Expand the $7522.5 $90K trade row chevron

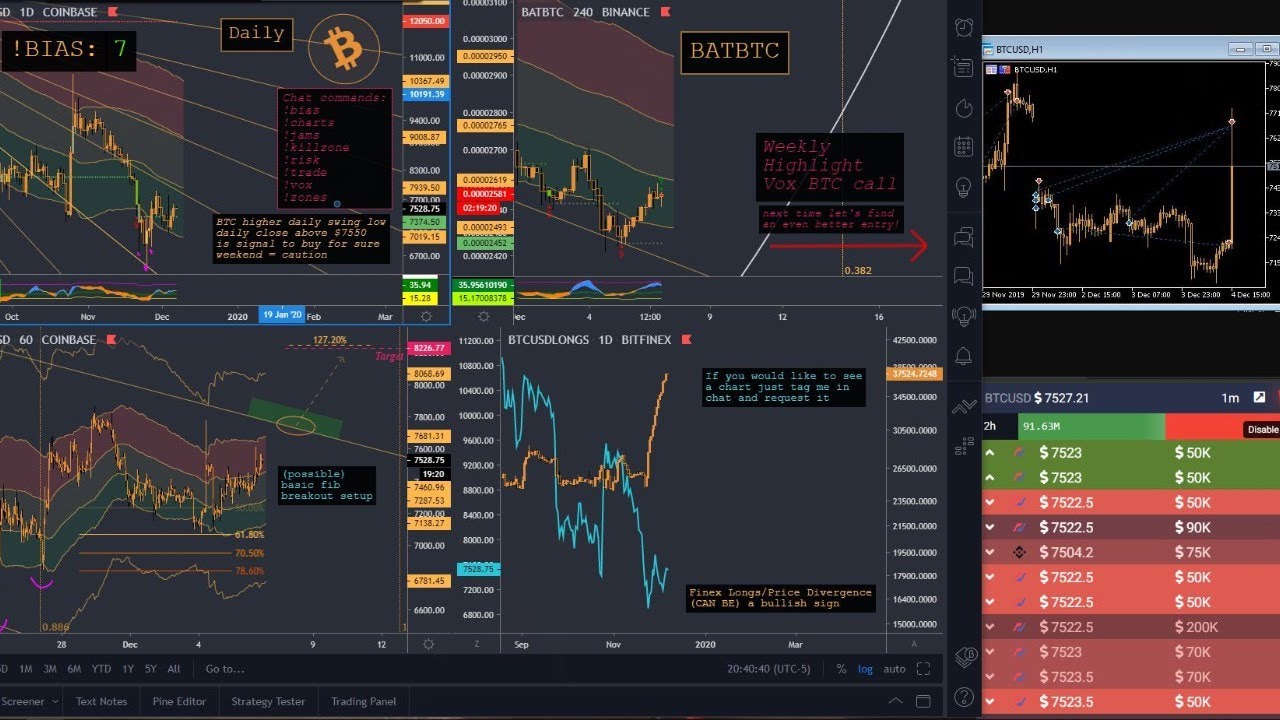[990, 527]
